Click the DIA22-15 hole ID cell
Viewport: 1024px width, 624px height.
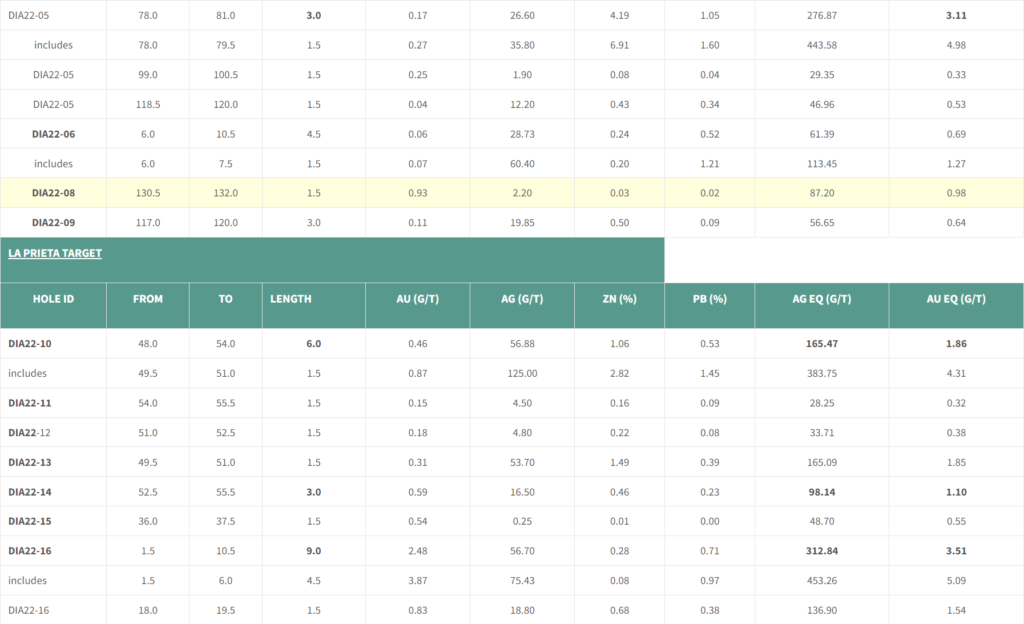pyautogui.click(x=30, y=521)
